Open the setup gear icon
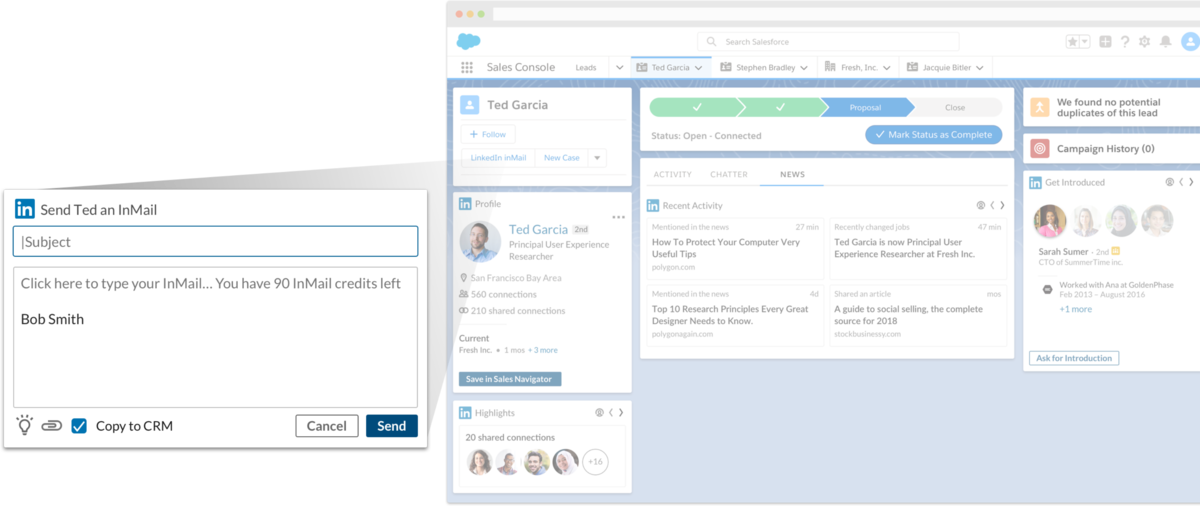 click(x=1145, y=42)
